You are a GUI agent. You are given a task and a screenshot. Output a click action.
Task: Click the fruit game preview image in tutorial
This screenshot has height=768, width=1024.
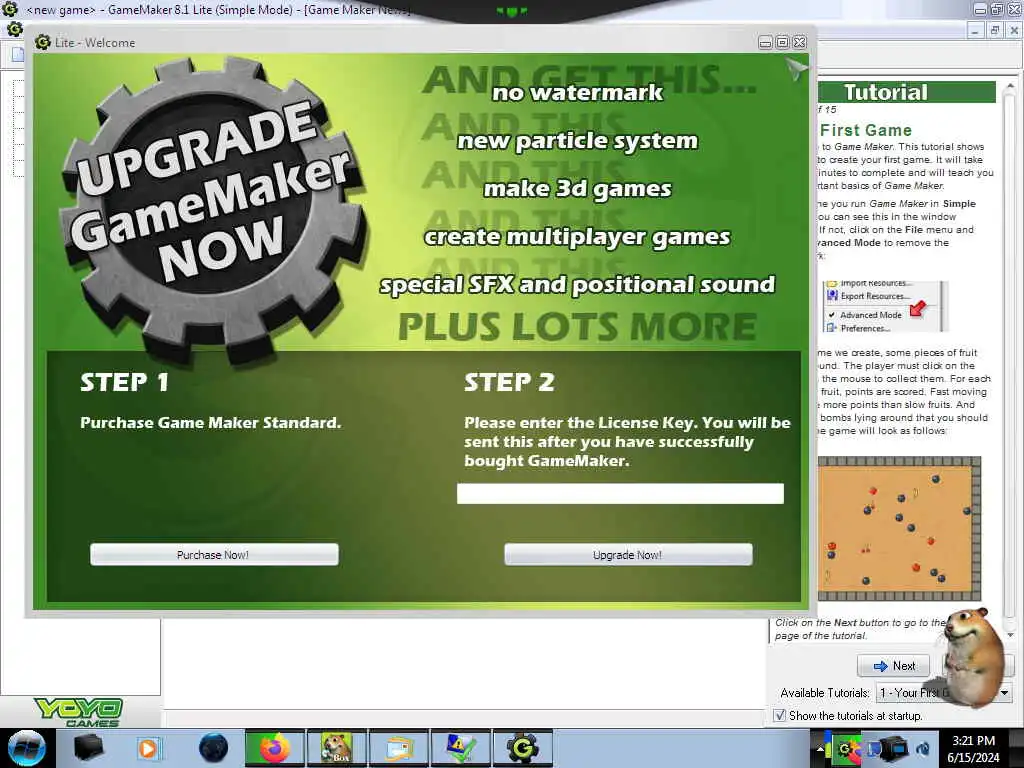899,528
